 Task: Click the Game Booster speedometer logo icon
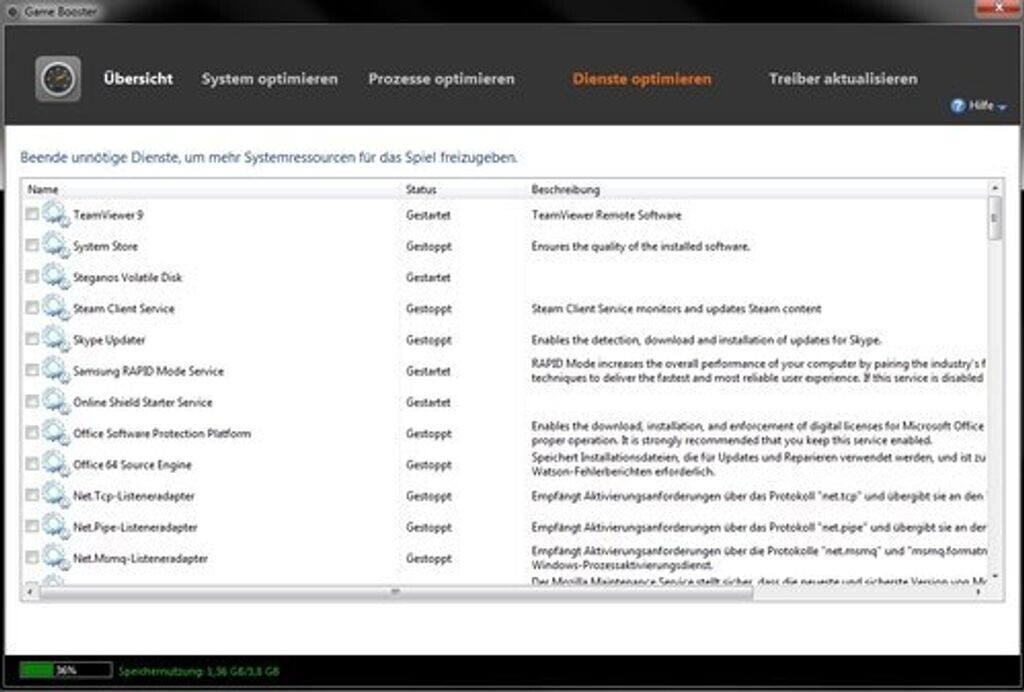58,79
